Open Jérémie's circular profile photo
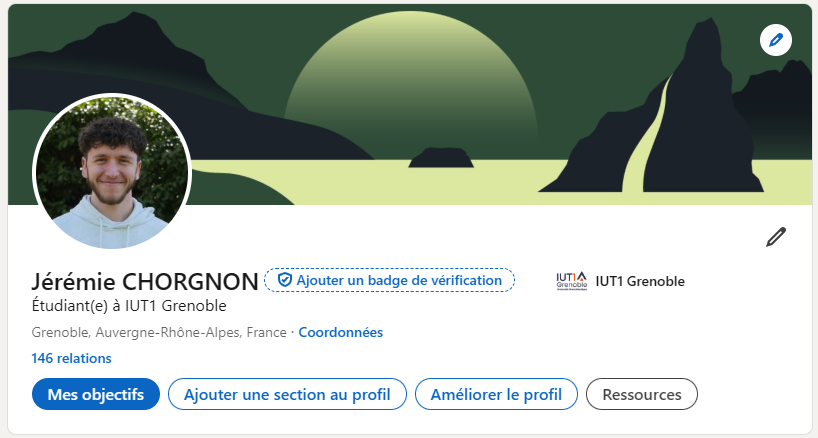The image size is (818, 438). (x=112, y=173)
